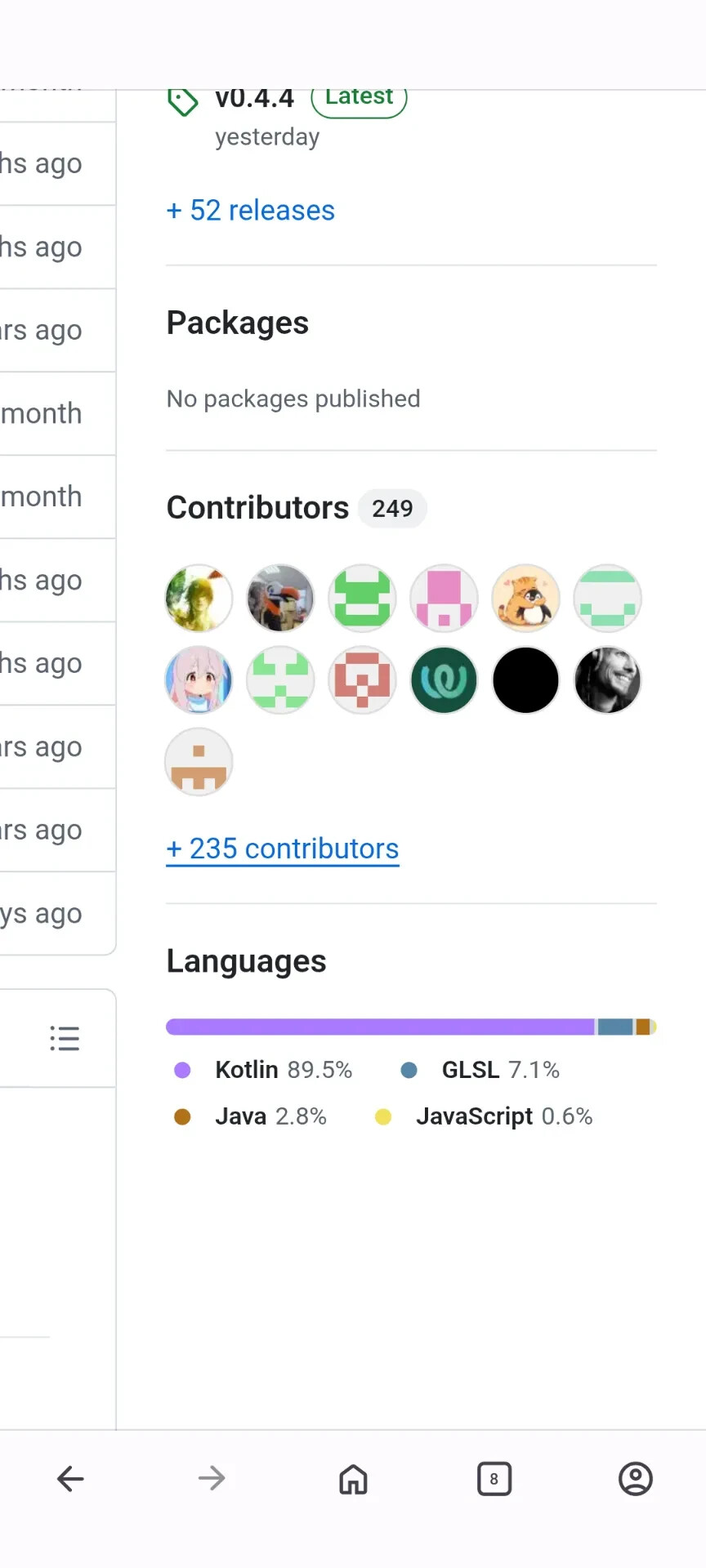Select the teal spiral logo contributor avatar

coord(444,680)
